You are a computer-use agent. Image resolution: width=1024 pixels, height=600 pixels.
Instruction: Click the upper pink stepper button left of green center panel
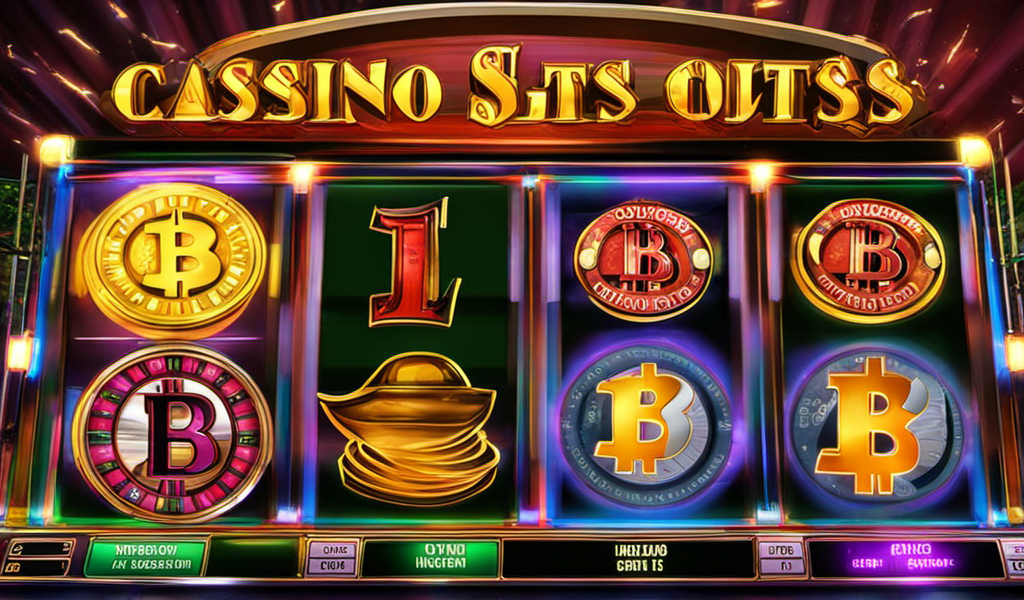coord(332,550)
